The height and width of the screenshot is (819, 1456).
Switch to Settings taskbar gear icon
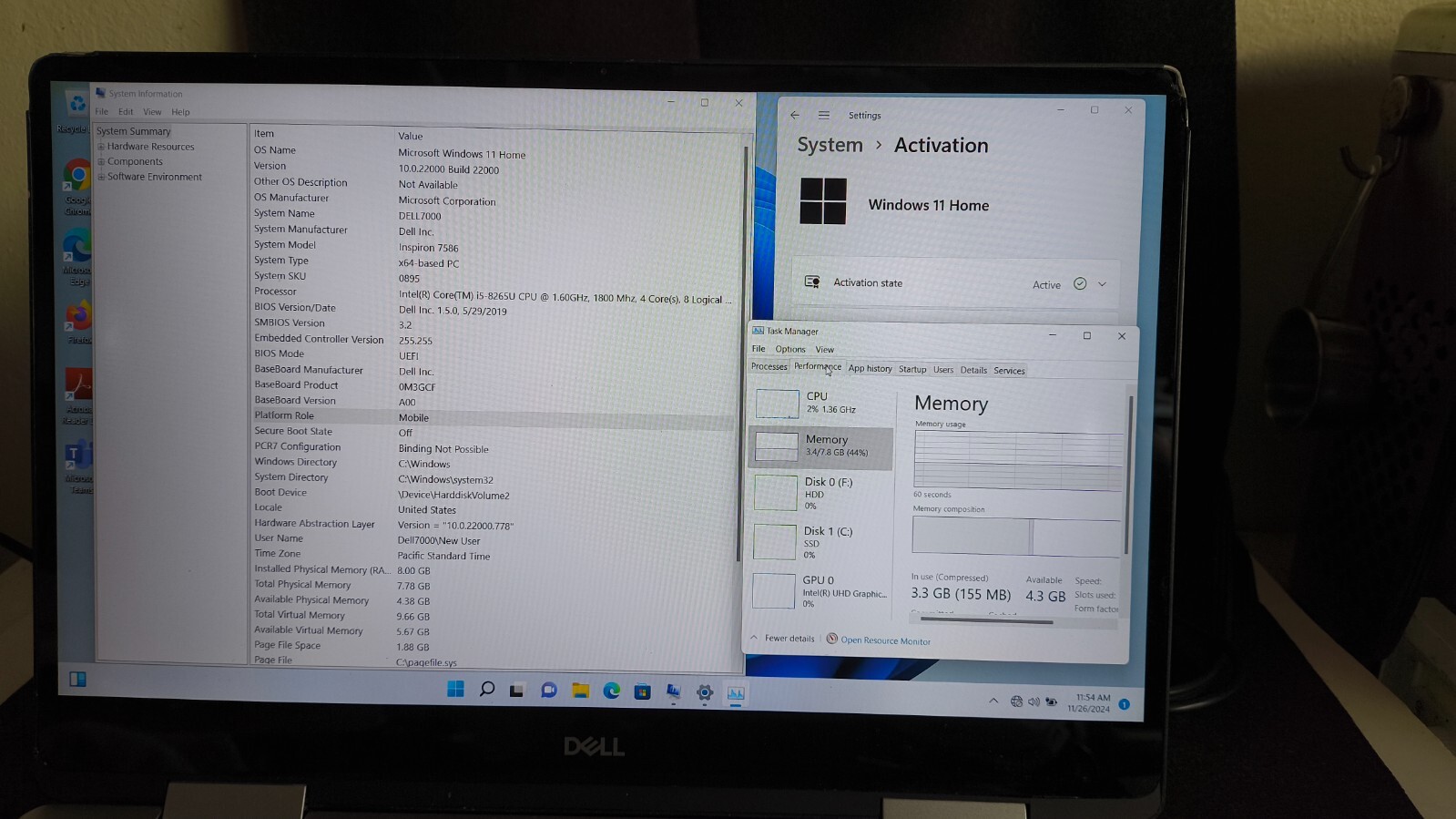point(704,693)
